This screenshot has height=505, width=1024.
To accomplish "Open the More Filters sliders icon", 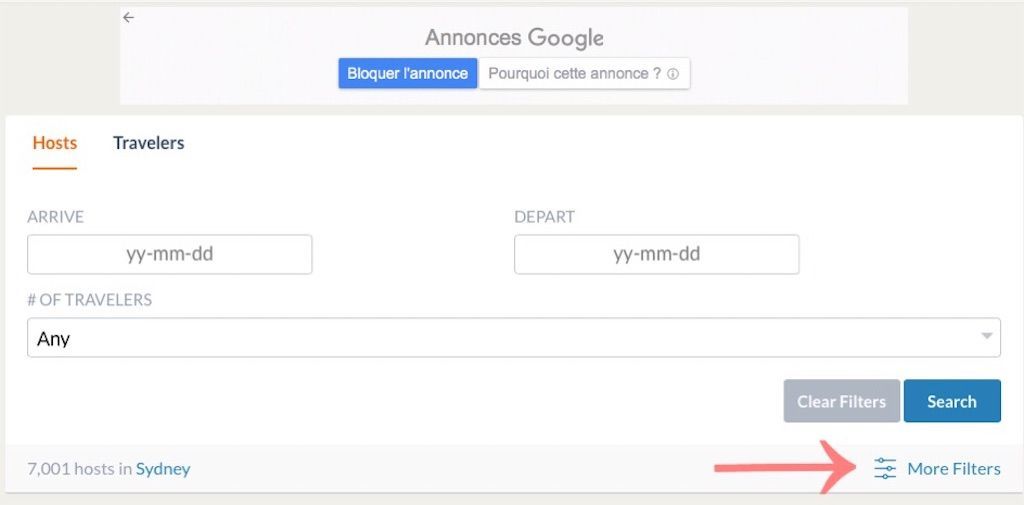I will coord(885,468).
